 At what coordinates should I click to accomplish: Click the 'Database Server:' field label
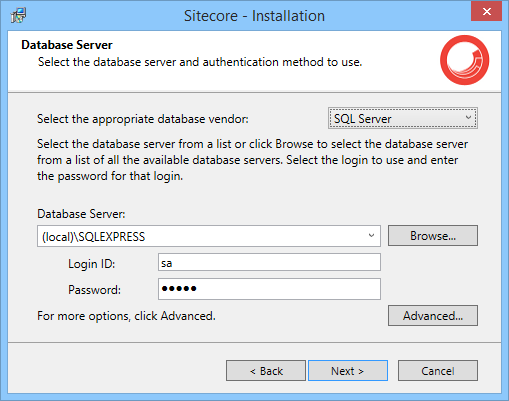tap(81, 214)
